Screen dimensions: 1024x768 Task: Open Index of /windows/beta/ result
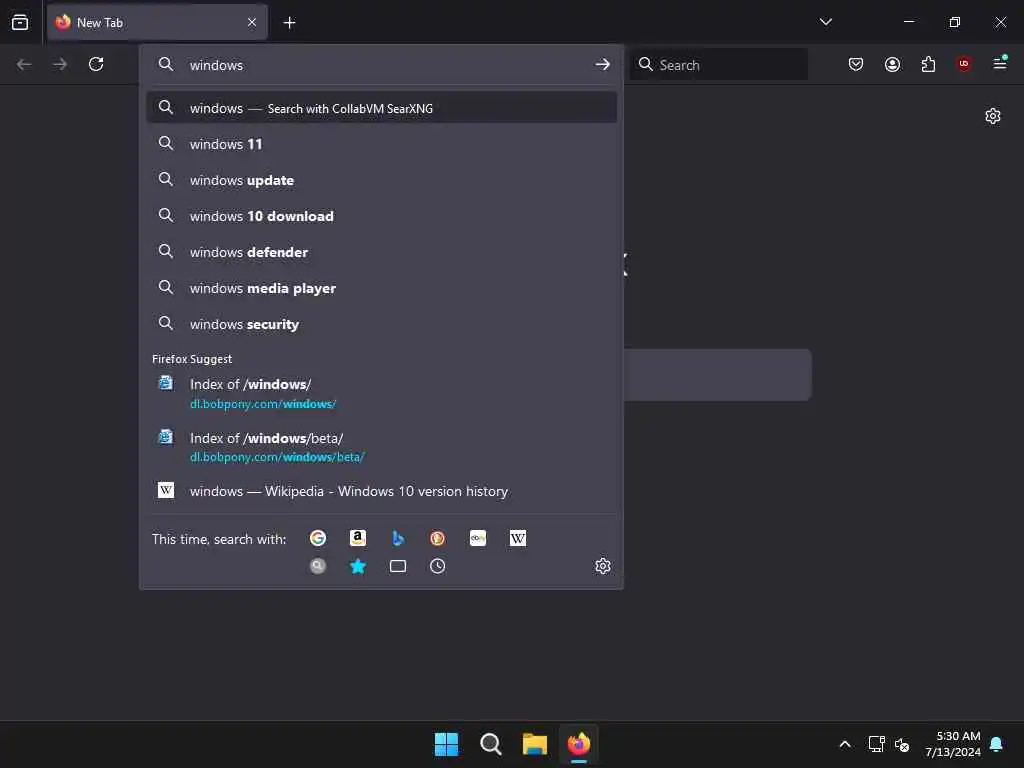tap(381, 447)
